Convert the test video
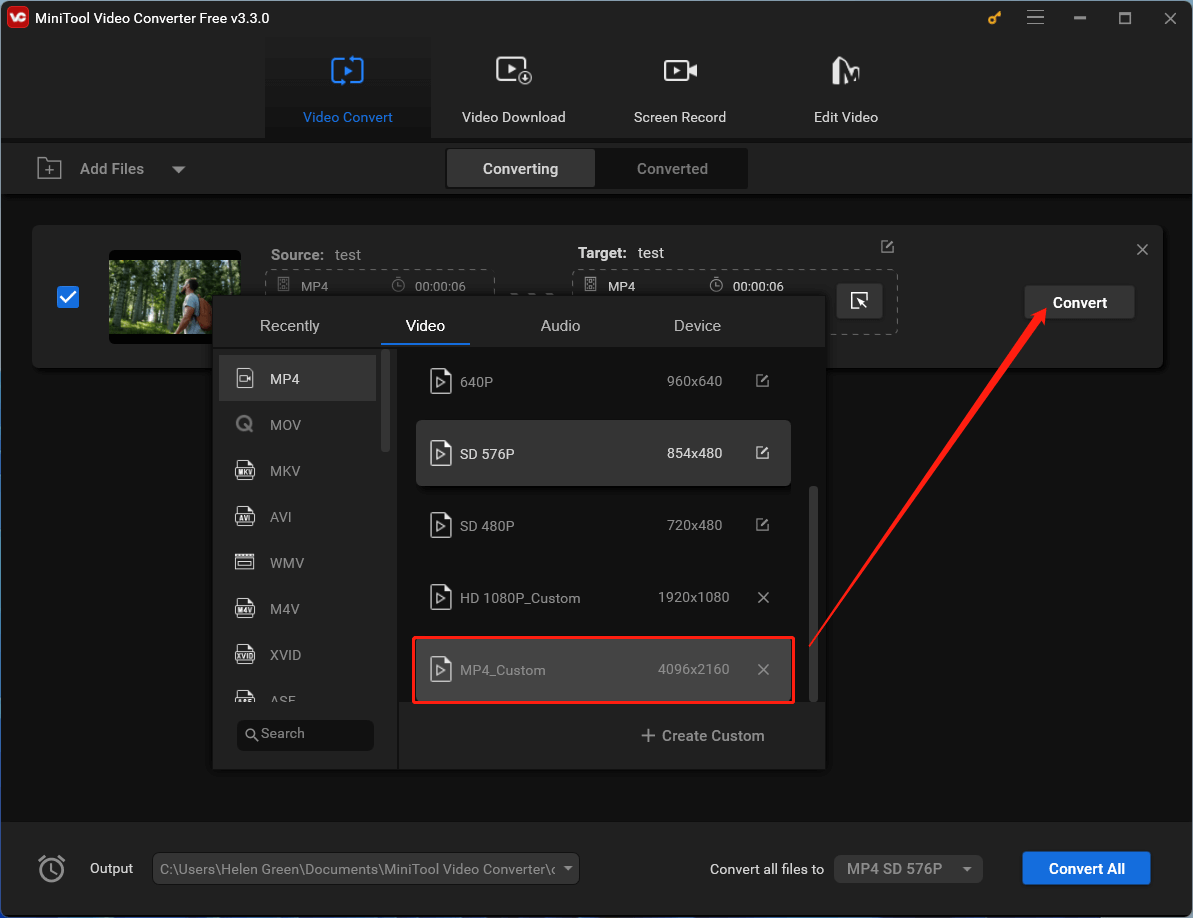Image resolution: width=1193 pixels, height=918 pixels. coord(1079,303)
